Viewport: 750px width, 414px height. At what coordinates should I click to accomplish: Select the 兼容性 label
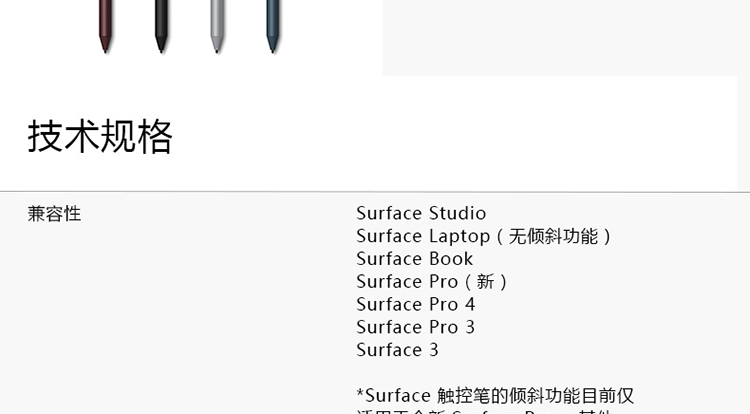(x=54, y=213)
